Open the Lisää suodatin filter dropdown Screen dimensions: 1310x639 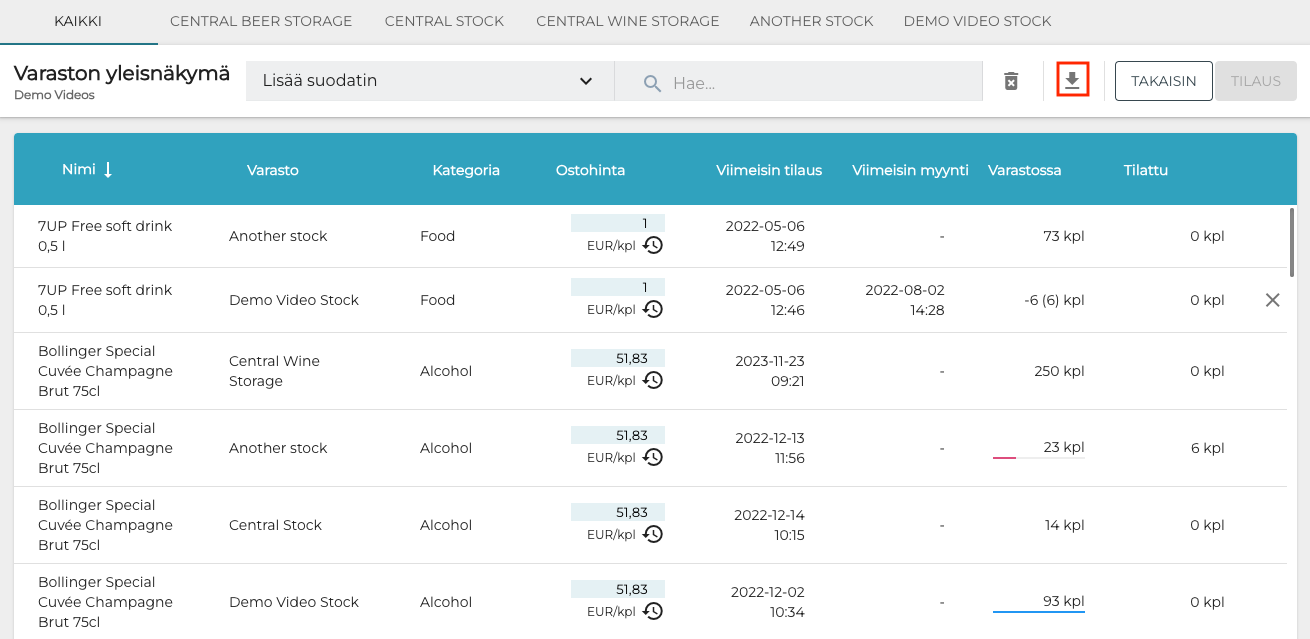[x=429, y=81]
